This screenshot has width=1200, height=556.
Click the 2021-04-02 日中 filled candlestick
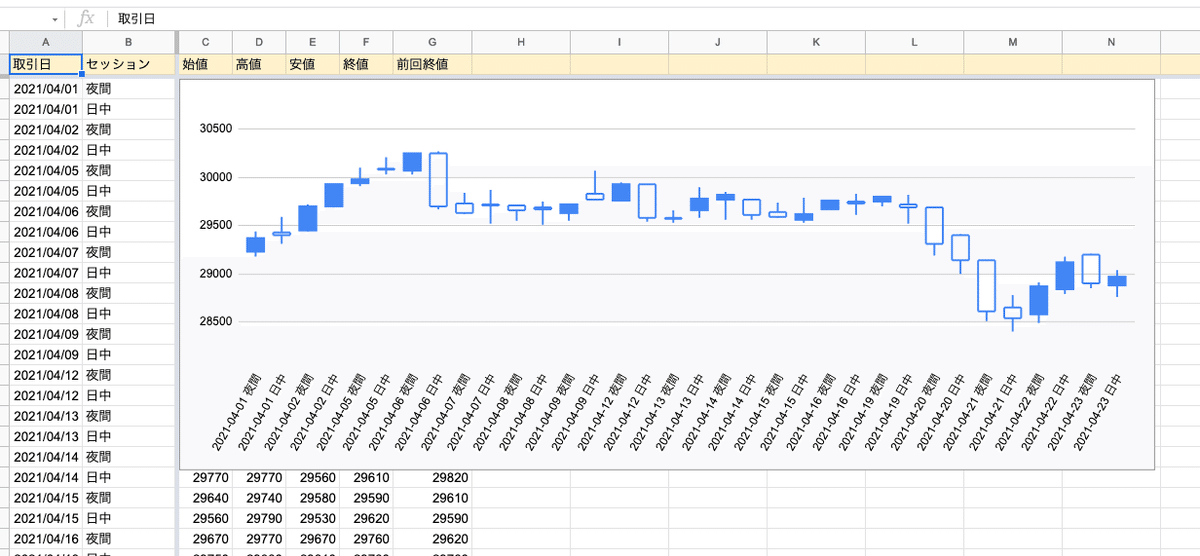coord(334,194)
